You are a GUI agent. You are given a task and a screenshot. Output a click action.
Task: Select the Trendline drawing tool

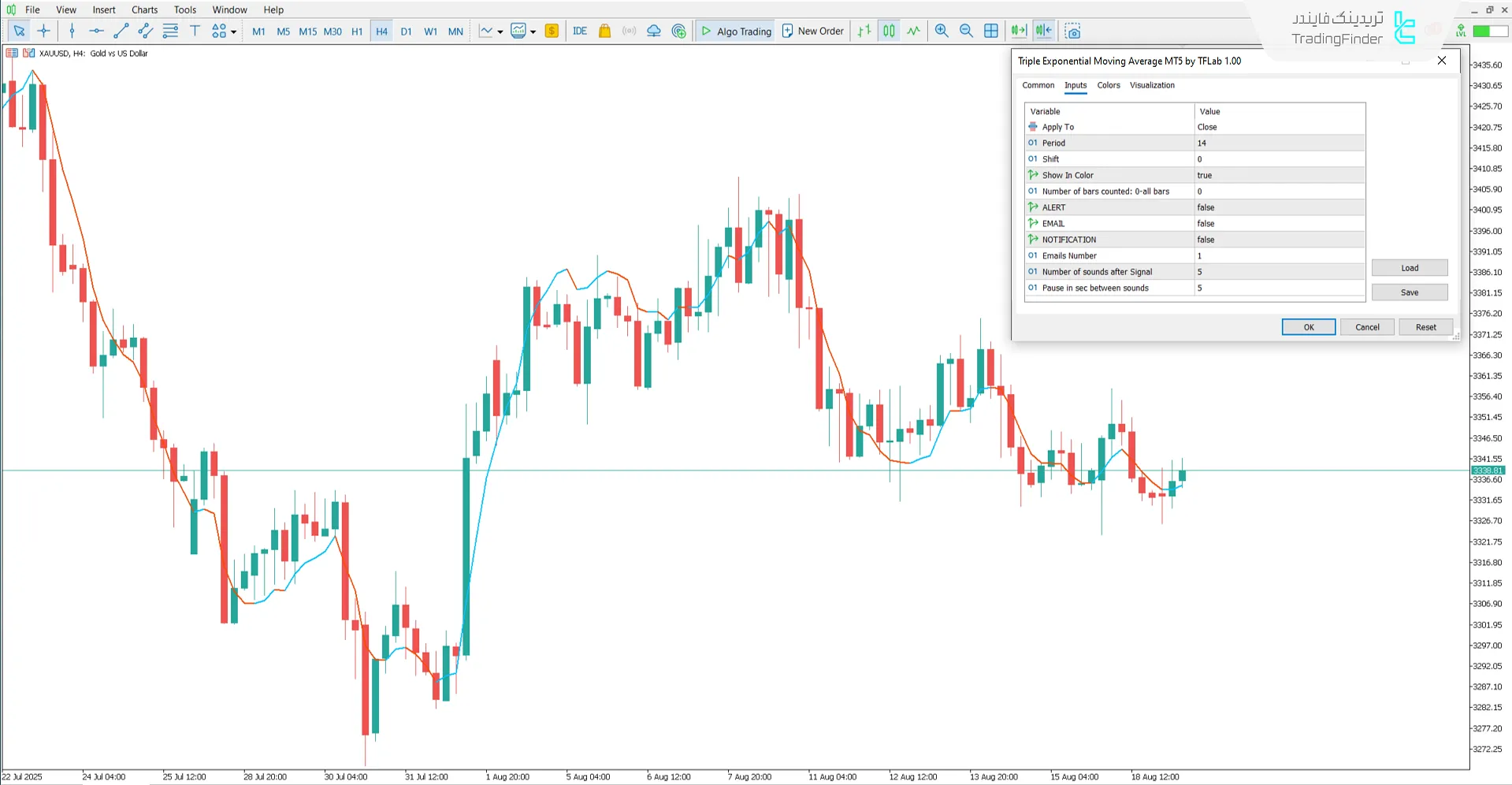[x=121, y=31]
